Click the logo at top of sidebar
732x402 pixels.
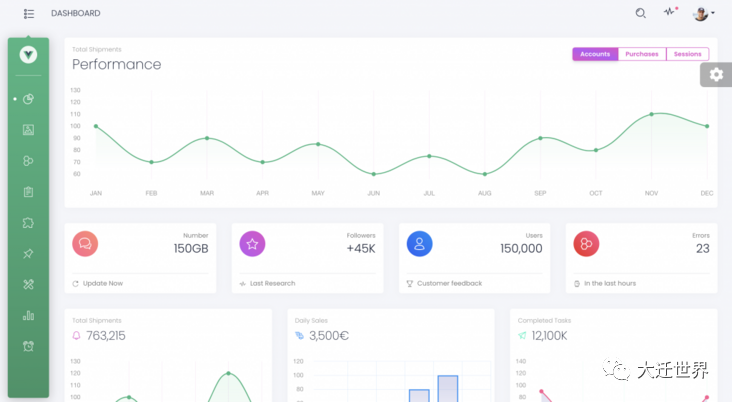coord(29,55)
